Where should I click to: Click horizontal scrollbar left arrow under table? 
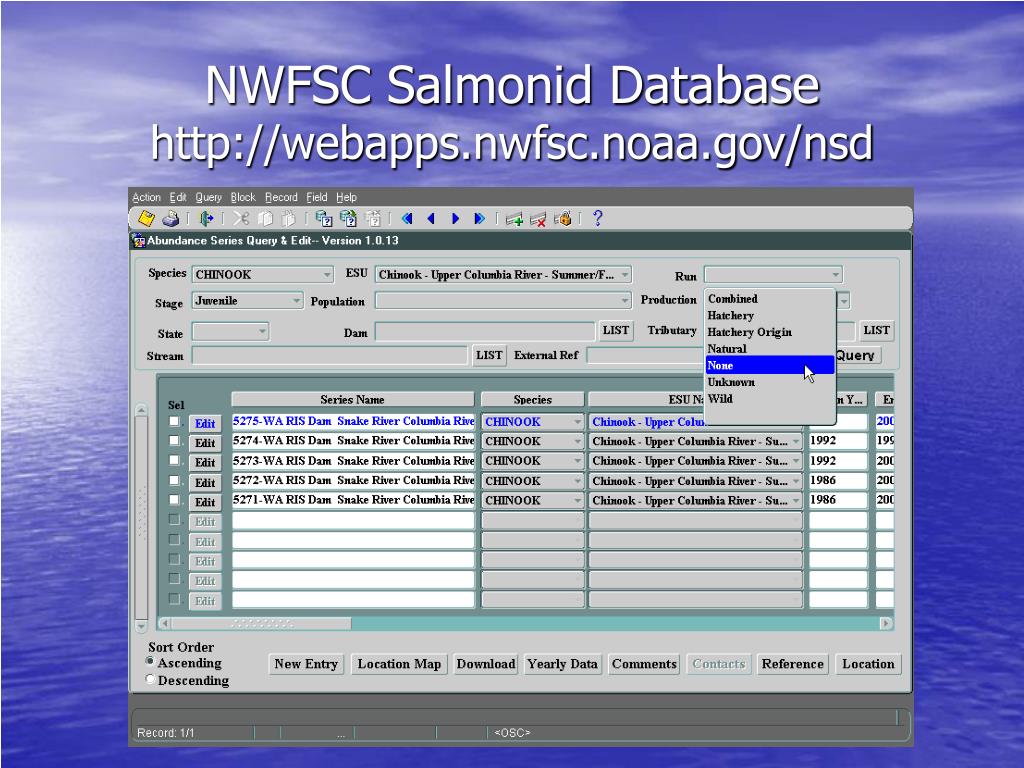(165, 623)
